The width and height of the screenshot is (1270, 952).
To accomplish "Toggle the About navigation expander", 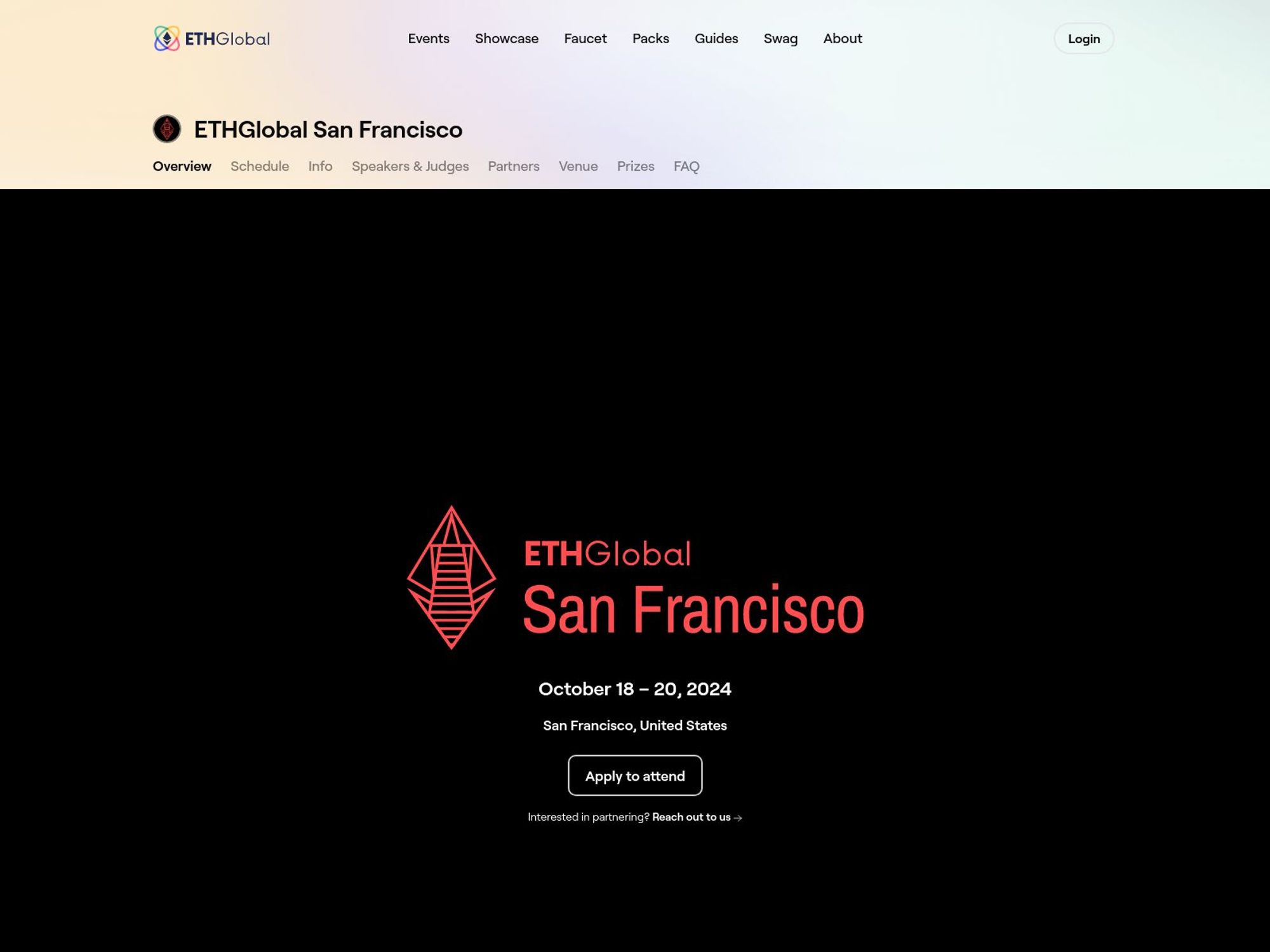I will pyautogui.click(x=843, y=38).
